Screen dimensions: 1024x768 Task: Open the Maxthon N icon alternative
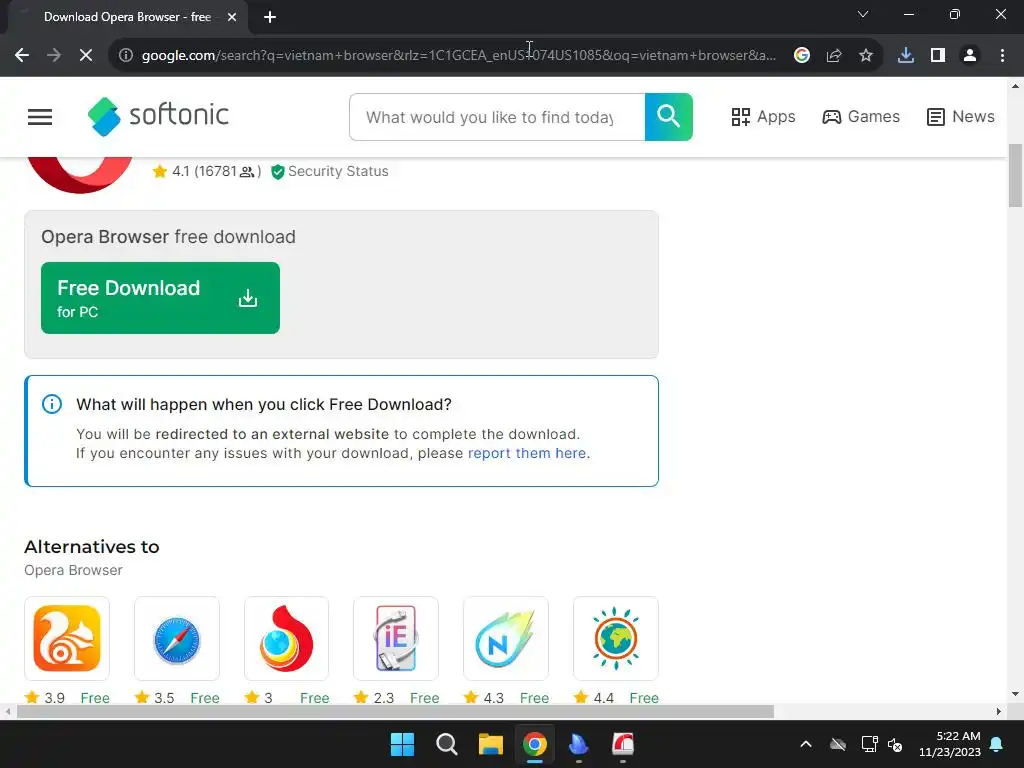[506, 638]
